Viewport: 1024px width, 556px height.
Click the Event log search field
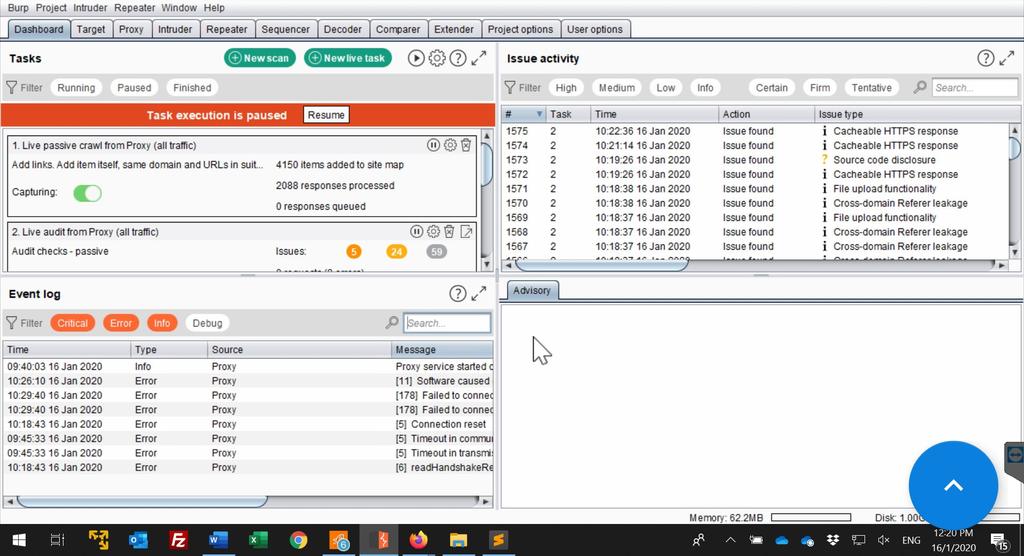[447, 323]
